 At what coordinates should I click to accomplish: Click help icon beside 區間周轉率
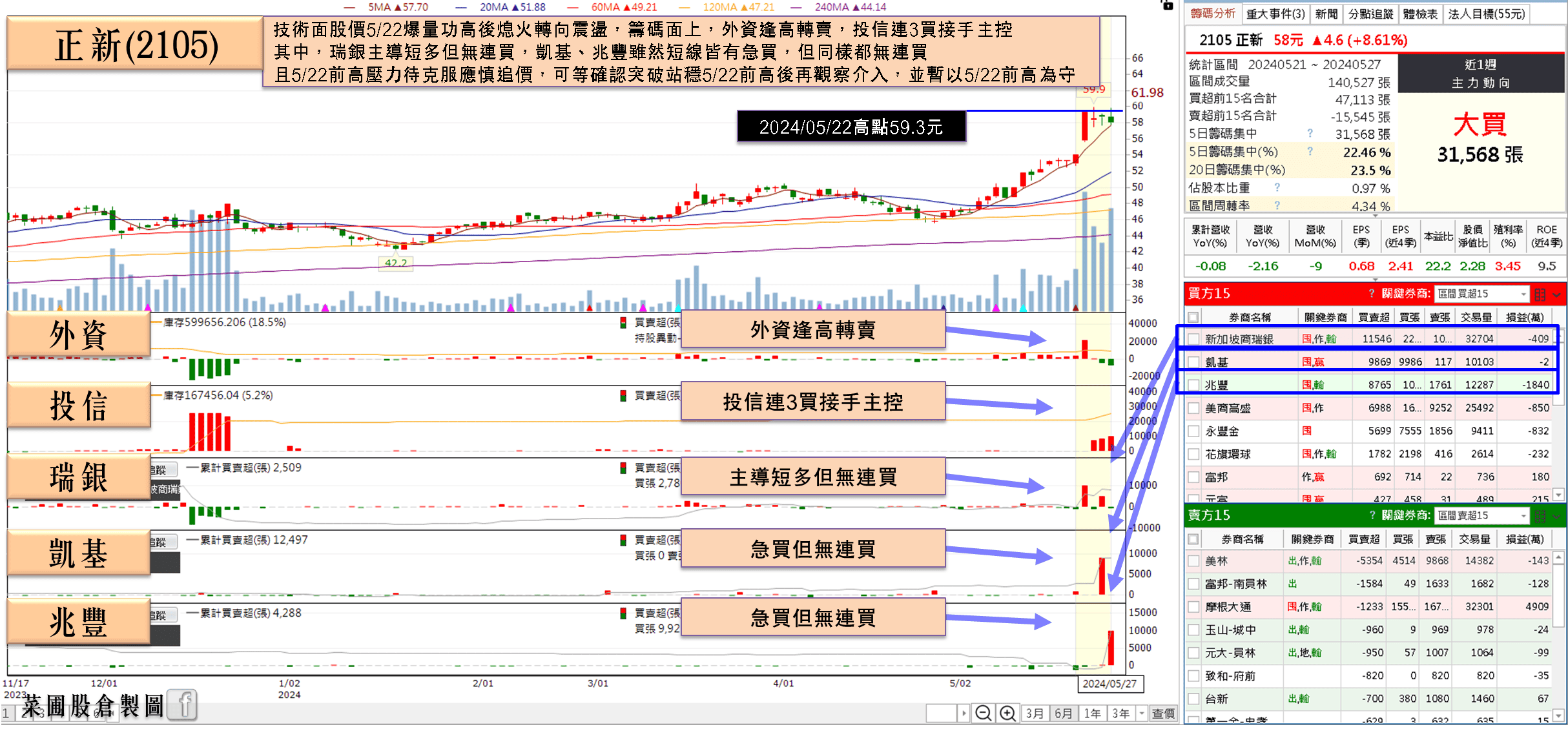(1277, 206)
